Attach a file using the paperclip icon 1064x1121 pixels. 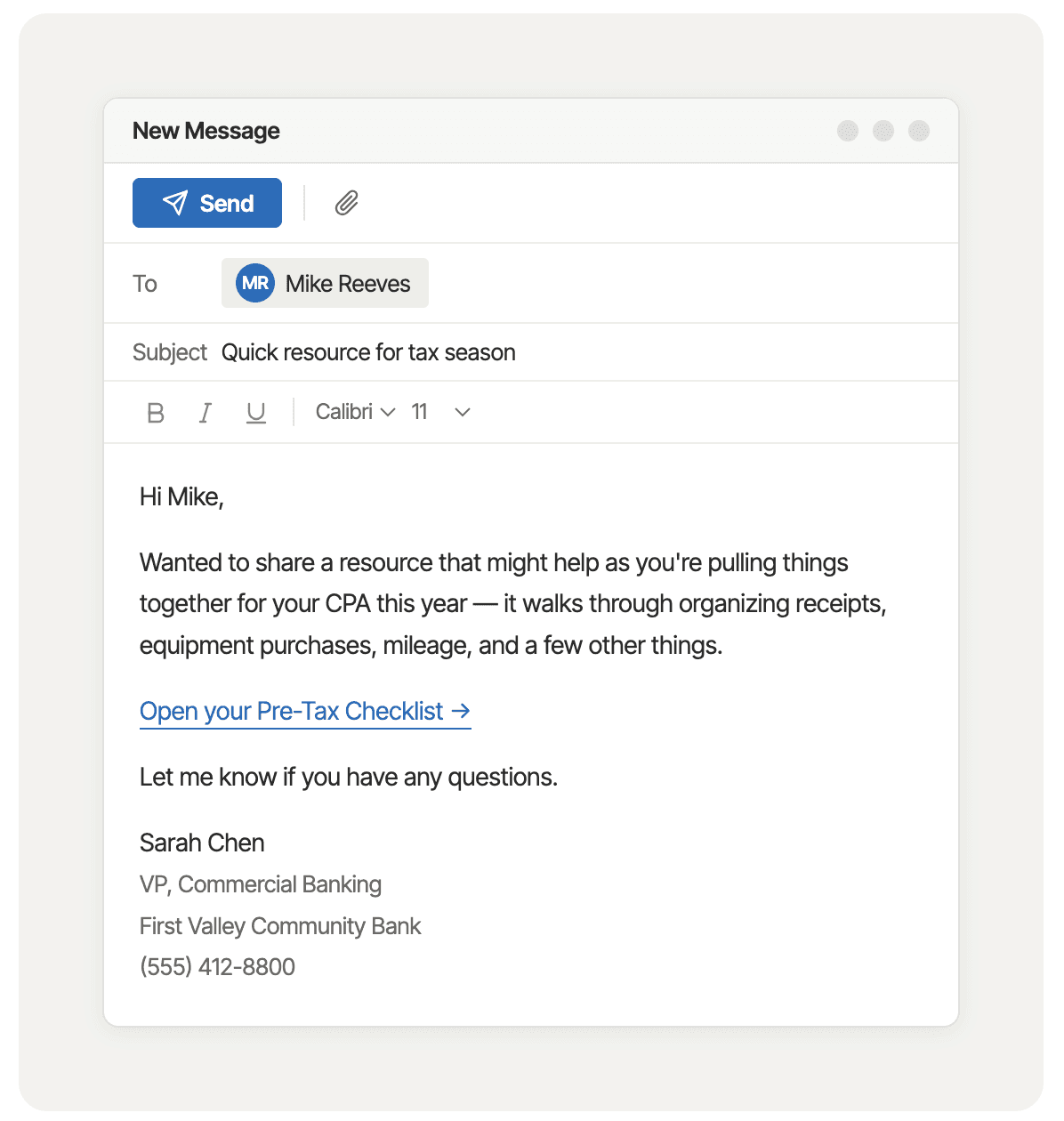(346, 203)
